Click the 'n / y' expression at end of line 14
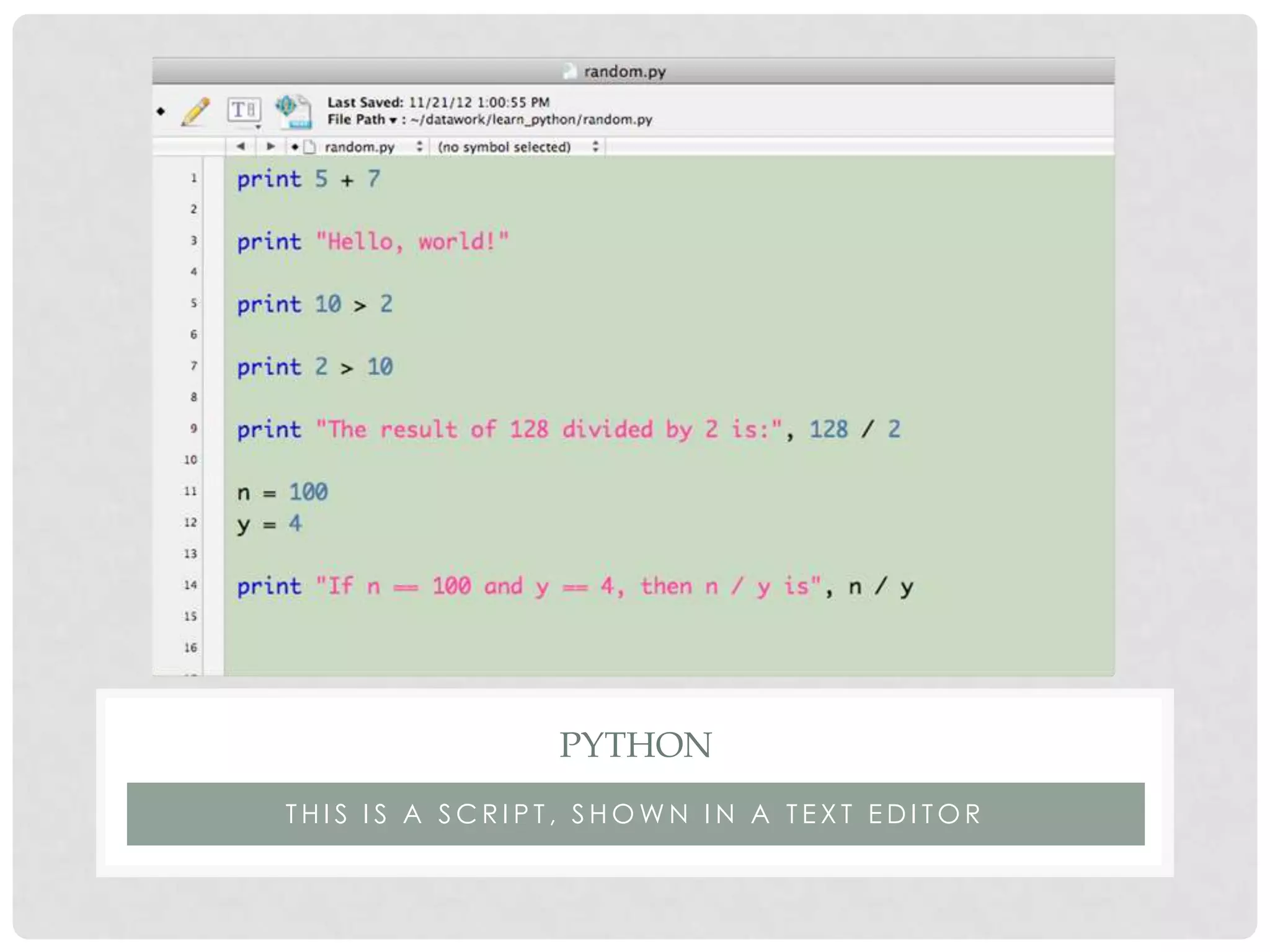This screenshot has width=1270, height=952. (881, 586)
